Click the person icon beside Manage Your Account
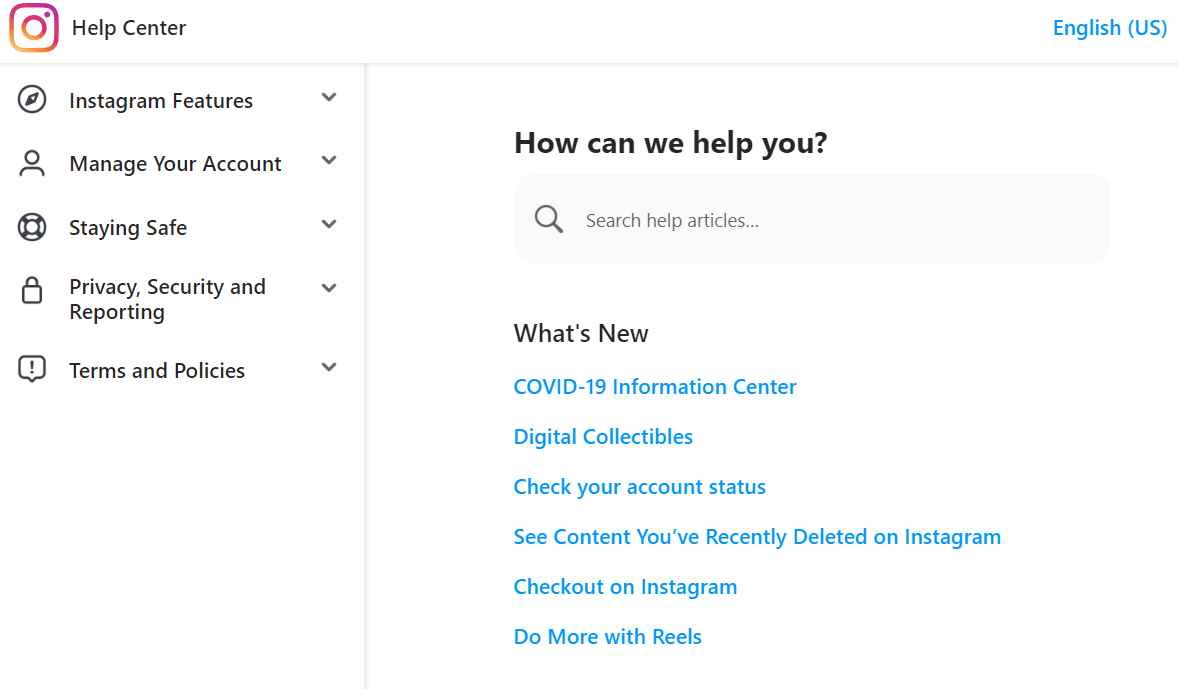1178x689 pixels. 32,163
